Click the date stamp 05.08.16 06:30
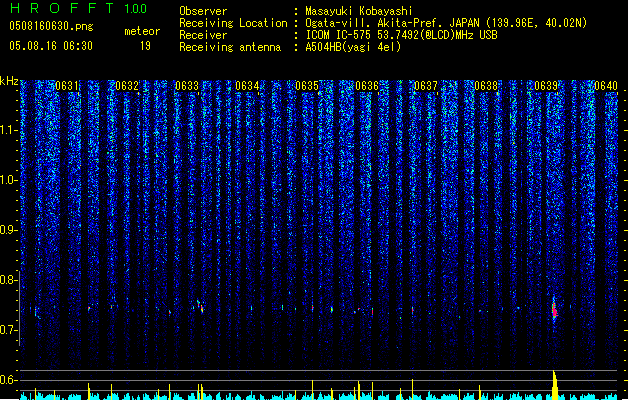Image resolution: width=629 pixels, height=400 pixels. 51,46
